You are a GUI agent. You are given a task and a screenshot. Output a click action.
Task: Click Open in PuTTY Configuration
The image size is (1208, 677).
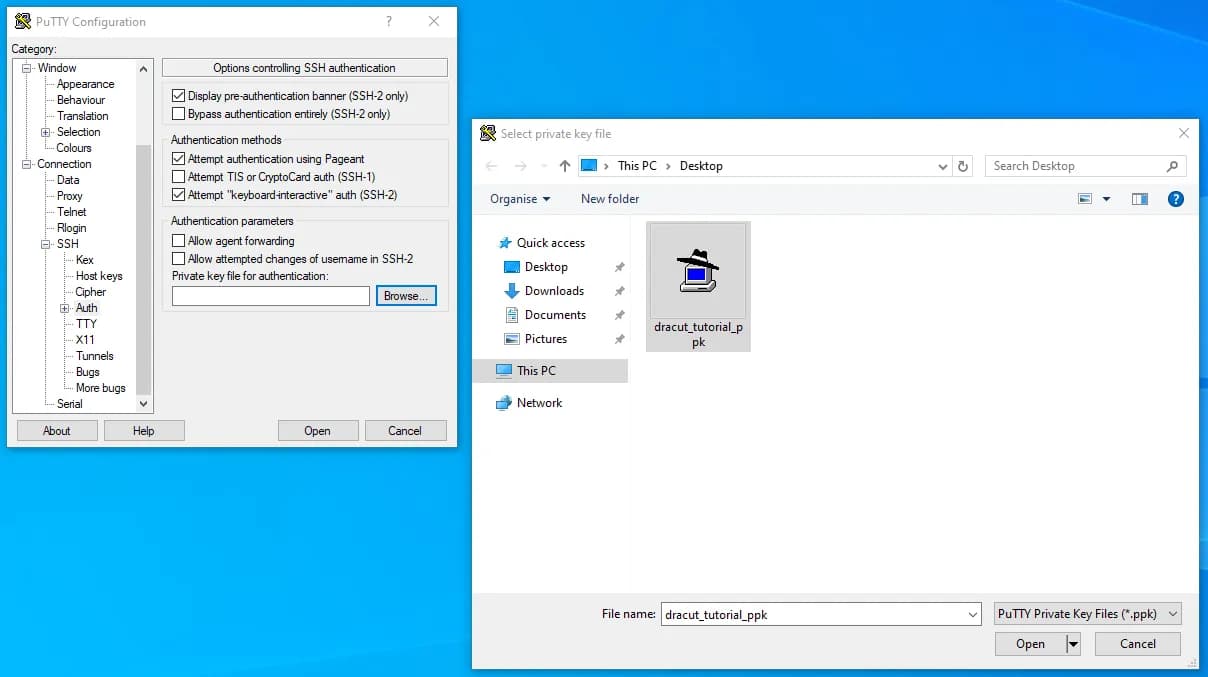click(318, 431)
